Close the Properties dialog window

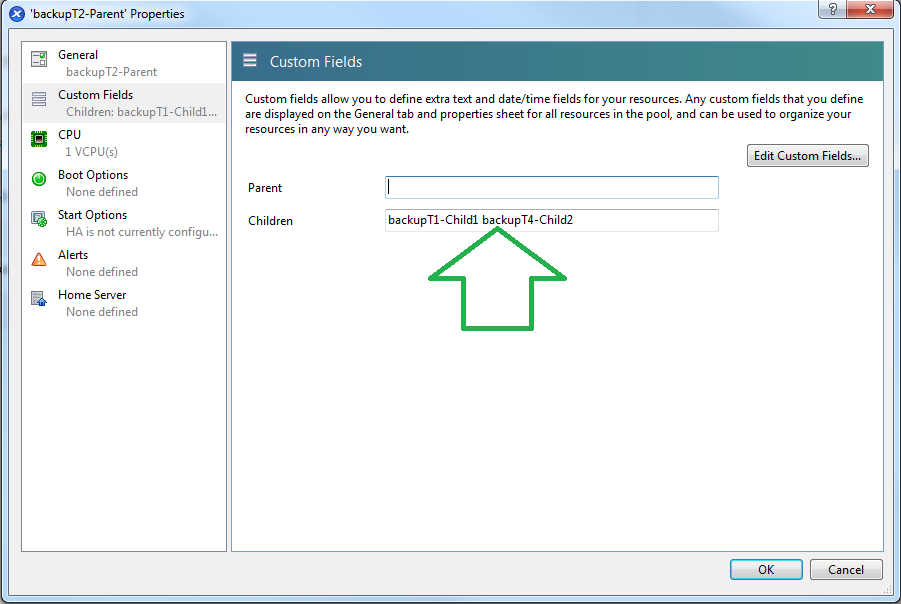point(870,9)
